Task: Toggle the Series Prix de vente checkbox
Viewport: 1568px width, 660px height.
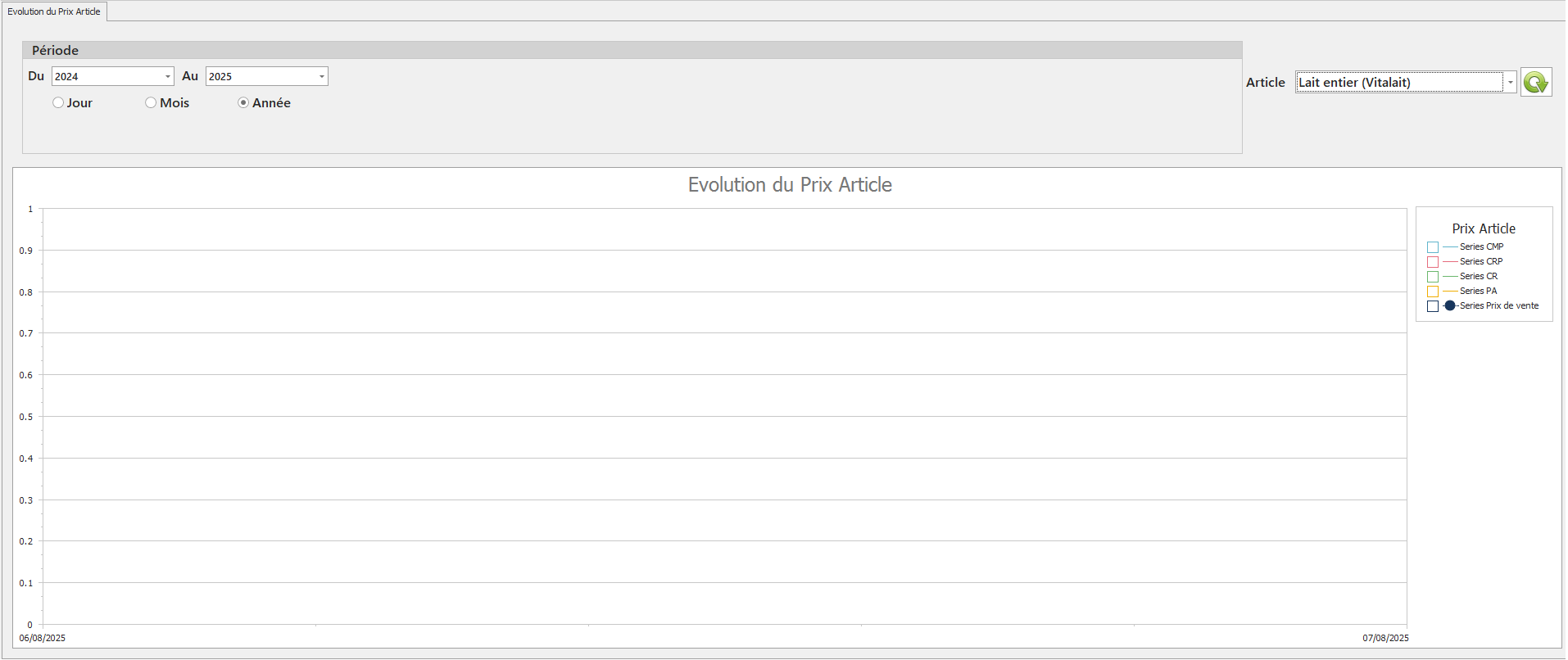Action: pyautogui.click(x=1433, y=306)
